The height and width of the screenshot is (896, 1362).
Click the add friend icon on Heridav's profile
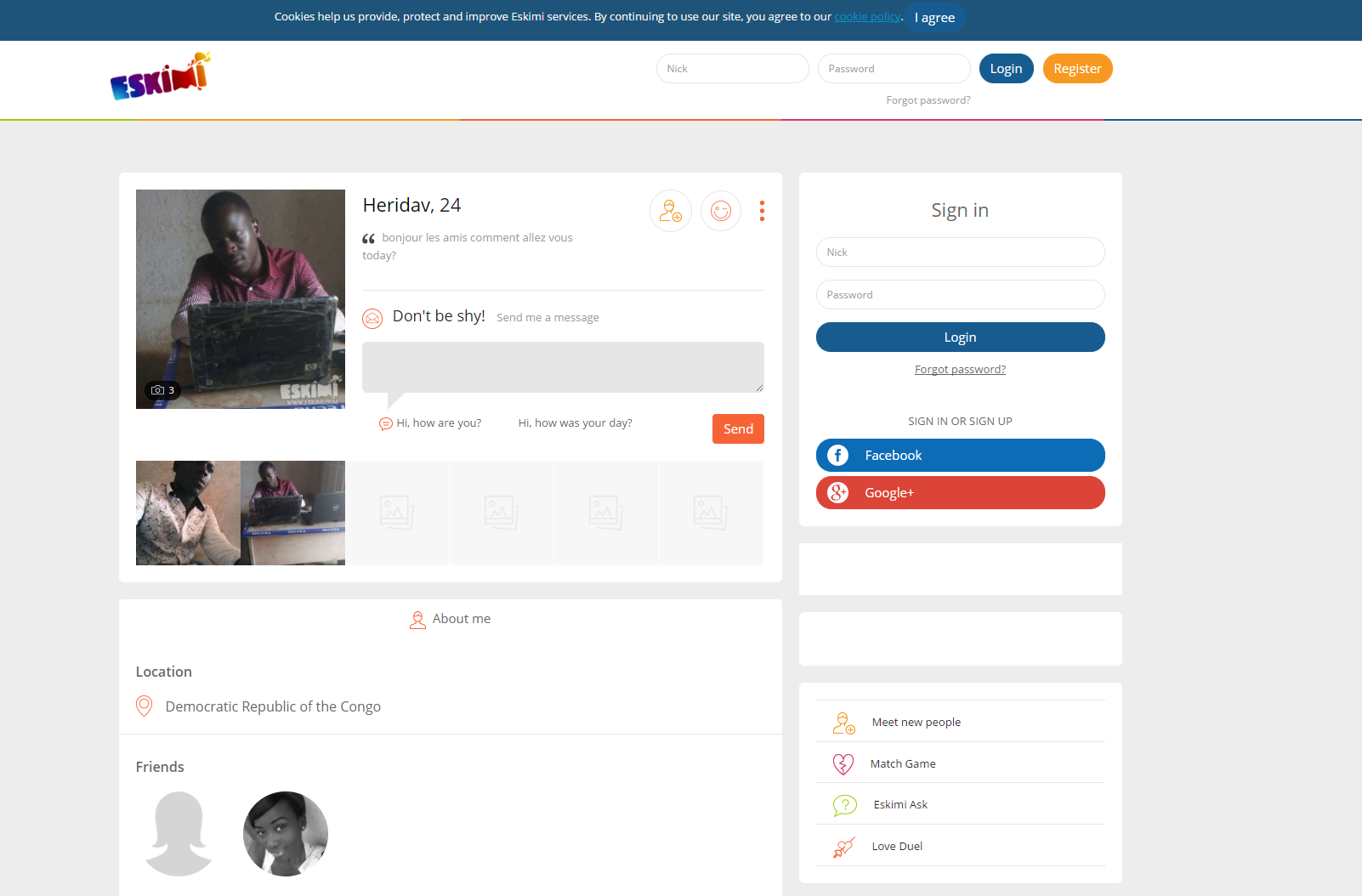tap(671, 211)
